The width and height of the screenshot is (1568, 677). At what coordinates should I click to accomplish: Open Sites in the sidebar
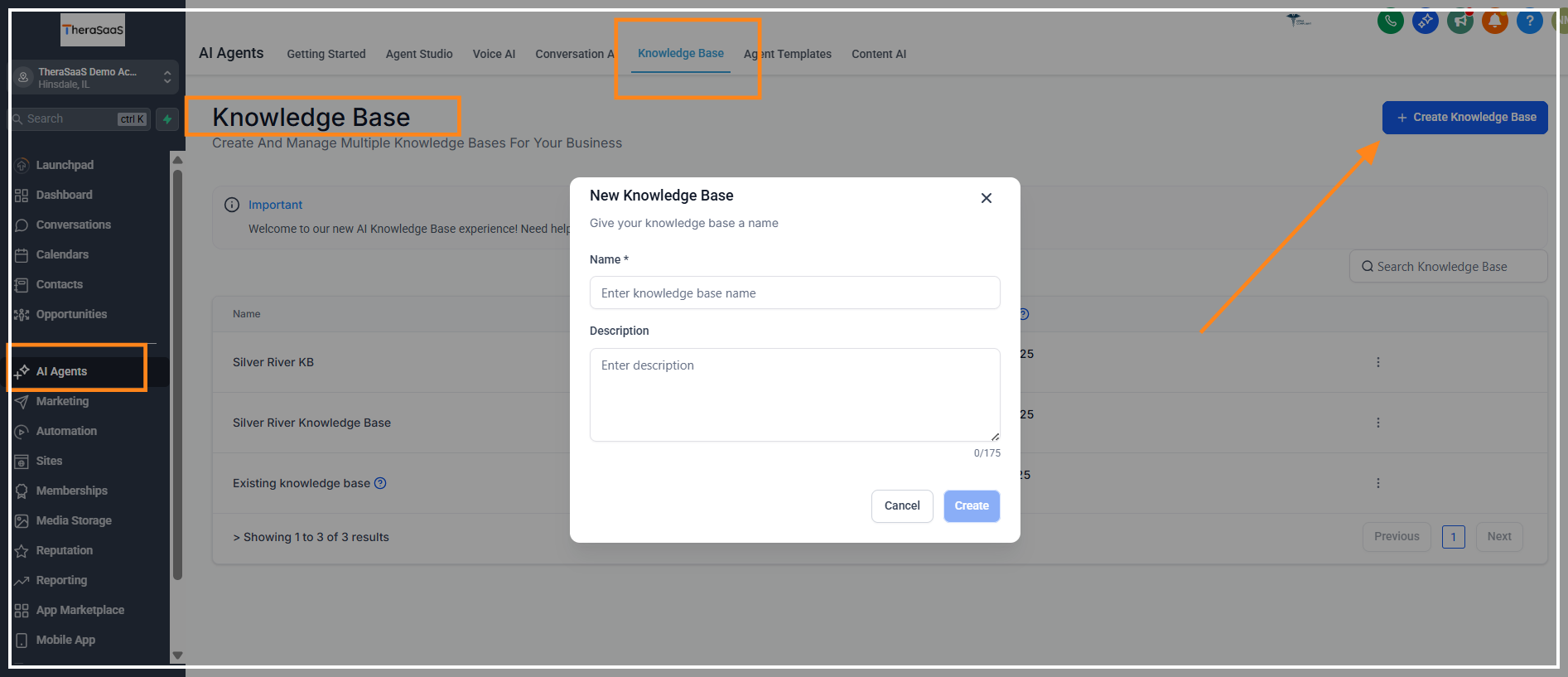[x=49, y=461]
